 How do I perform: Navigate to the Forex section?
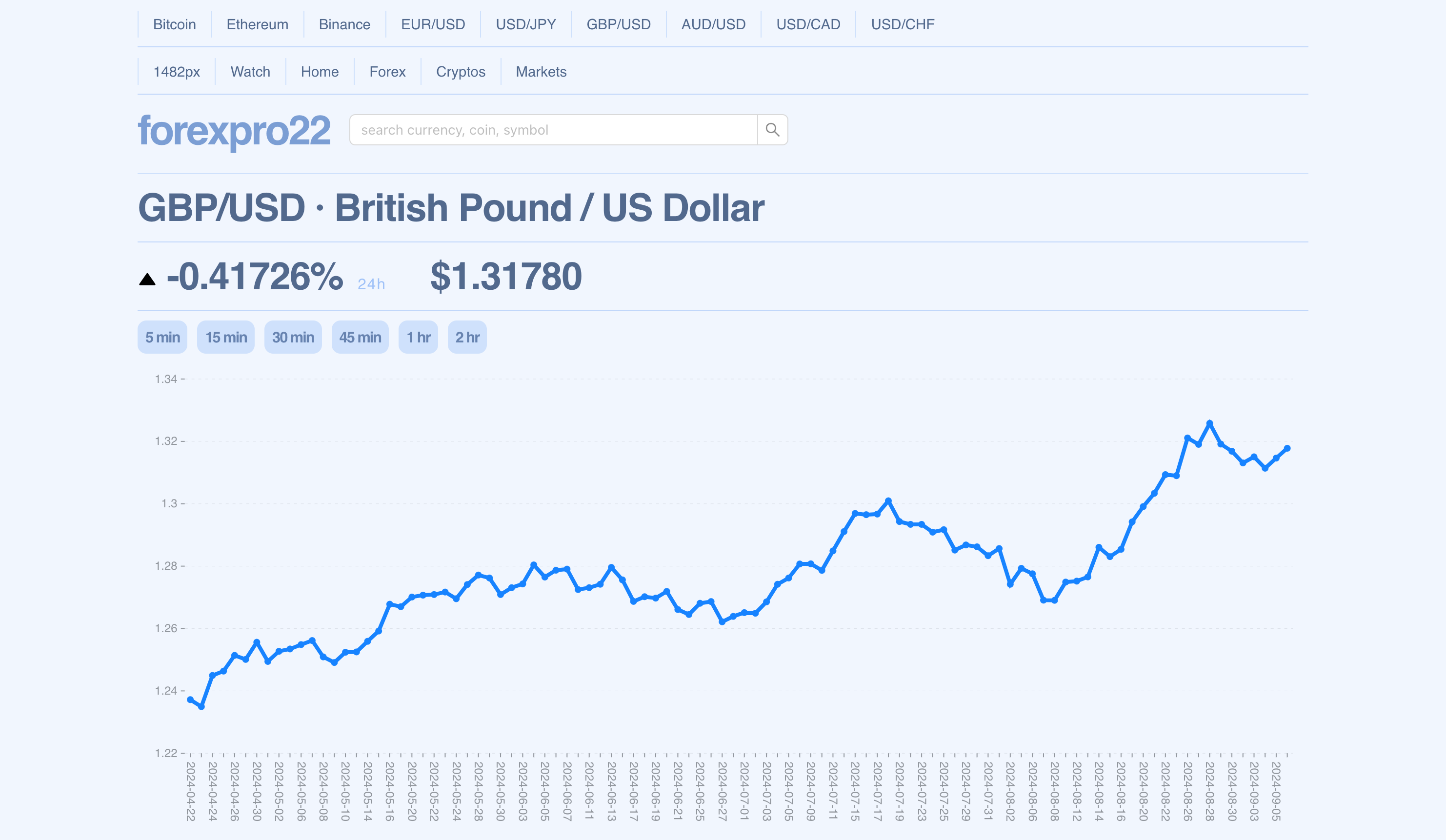coord(387,72)
